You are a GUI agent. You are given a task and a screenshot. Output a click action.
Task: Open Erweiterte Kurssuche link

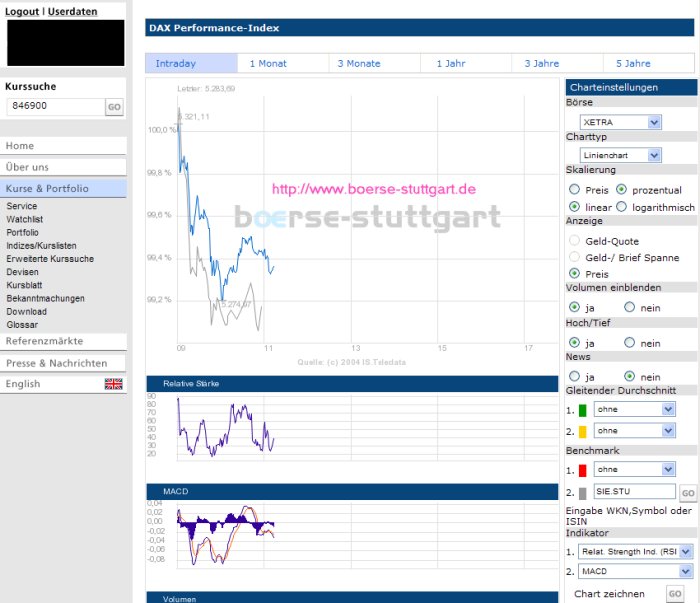coord(50,259)
